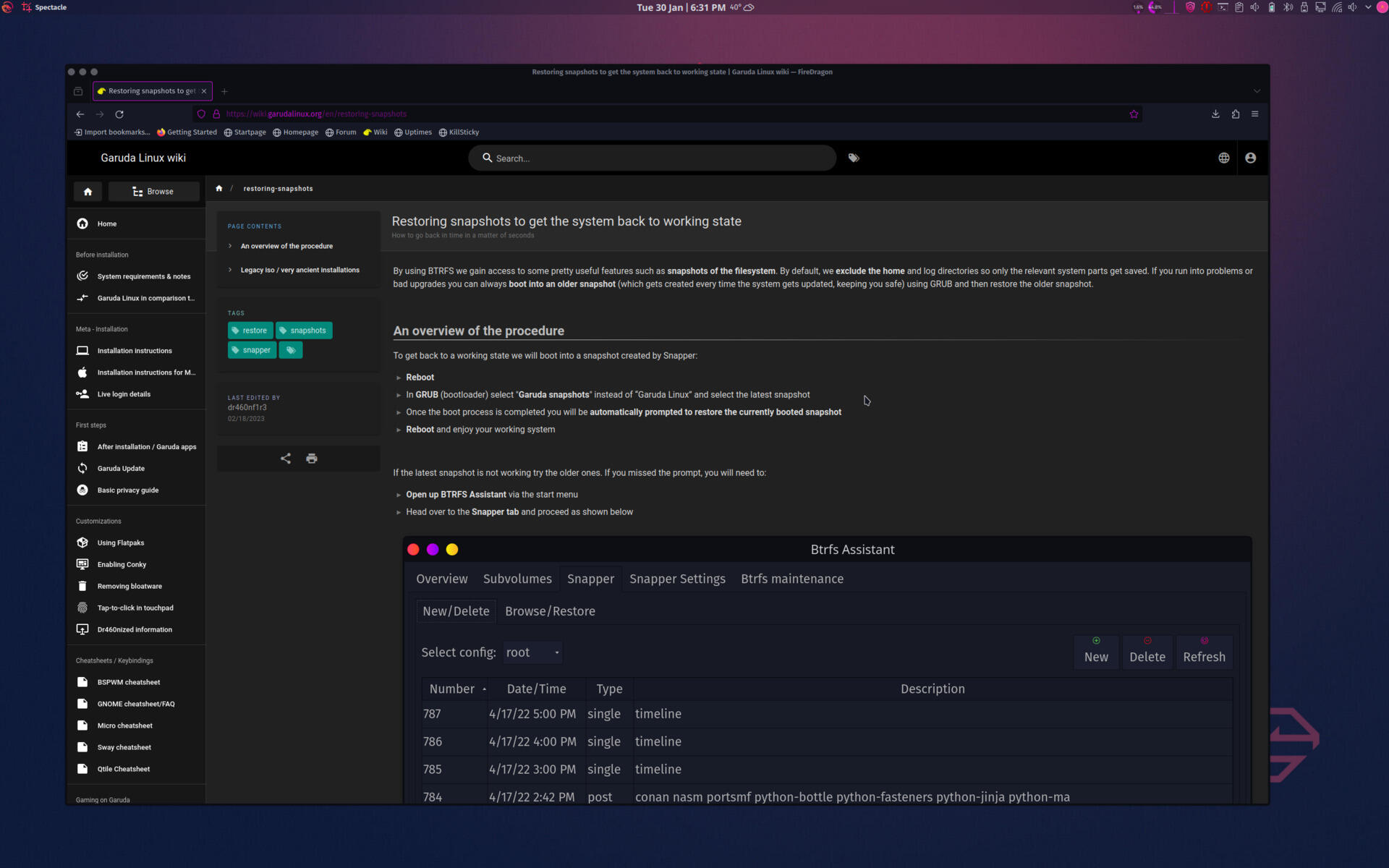Click 'Import bookmarks...' in the bookmarks bar
The height and width of the screenshot is (868, 1389).
pos(112,132)
